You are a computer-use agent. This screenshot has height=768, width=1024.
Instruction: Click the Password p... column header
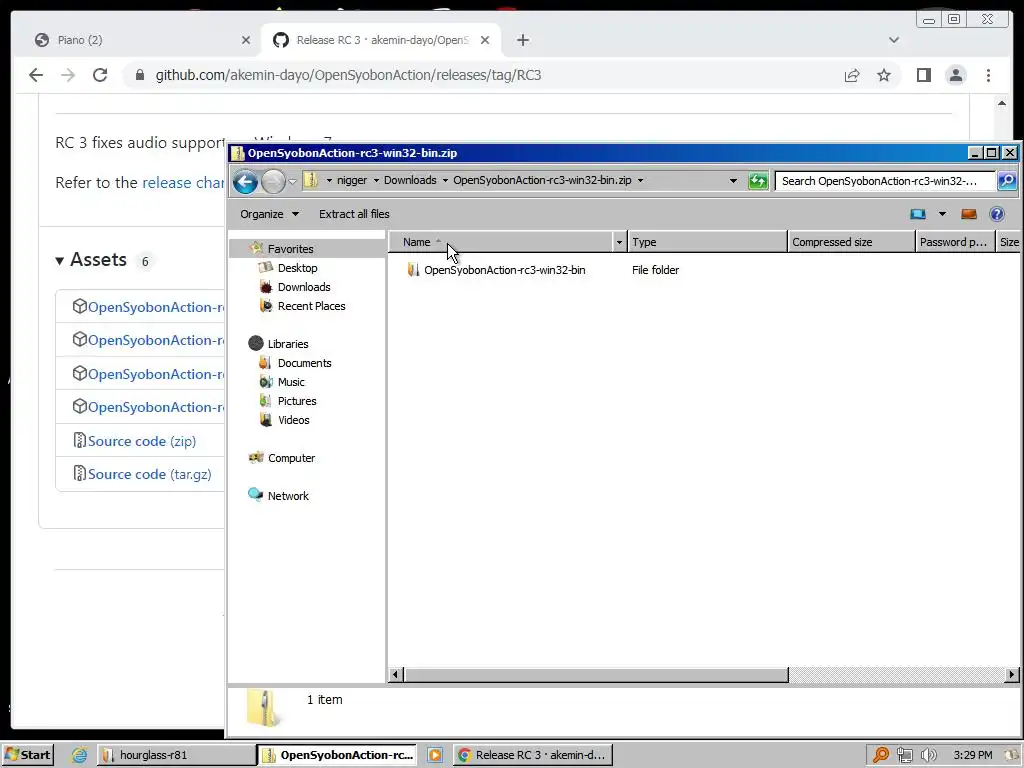coord(955,242)
